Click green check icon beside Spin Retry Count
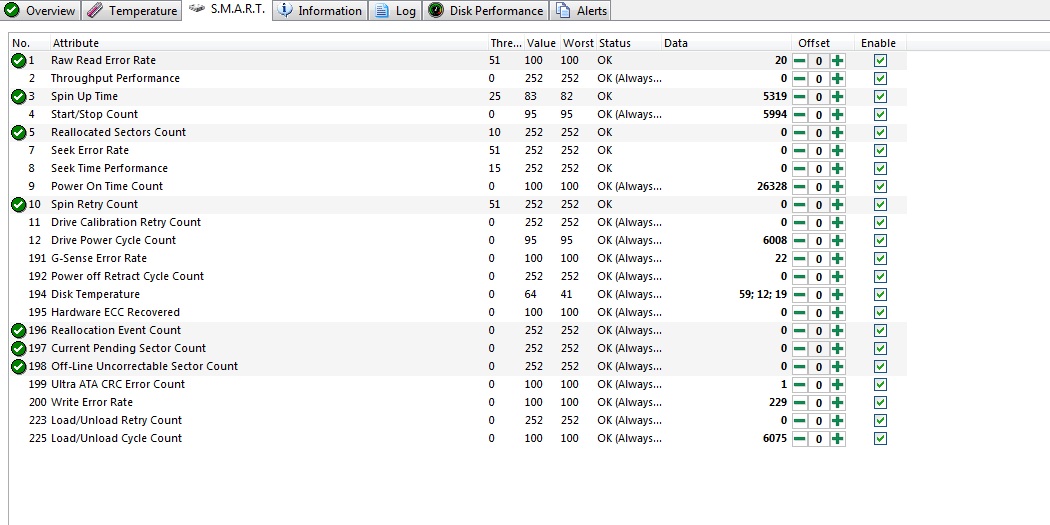This screenshot has width=1050, height=525. click(x=19, y=204)
